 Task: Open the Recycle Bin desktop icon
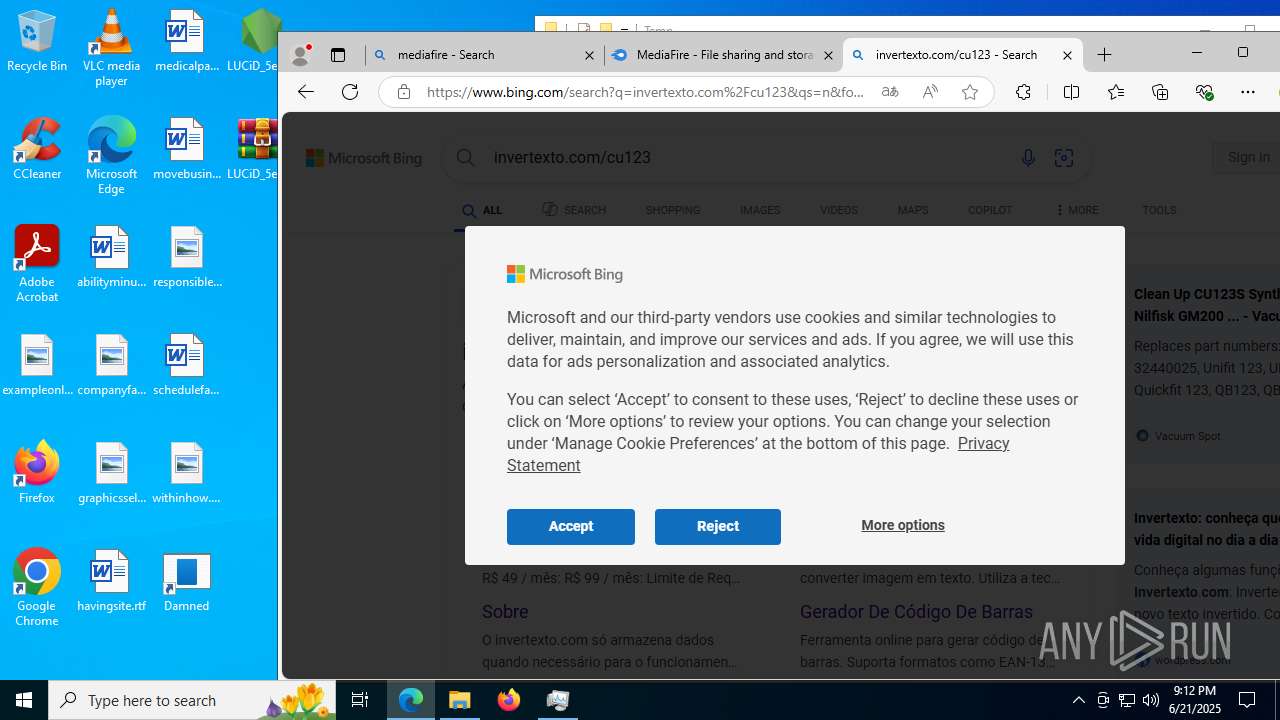pos(37,41)
